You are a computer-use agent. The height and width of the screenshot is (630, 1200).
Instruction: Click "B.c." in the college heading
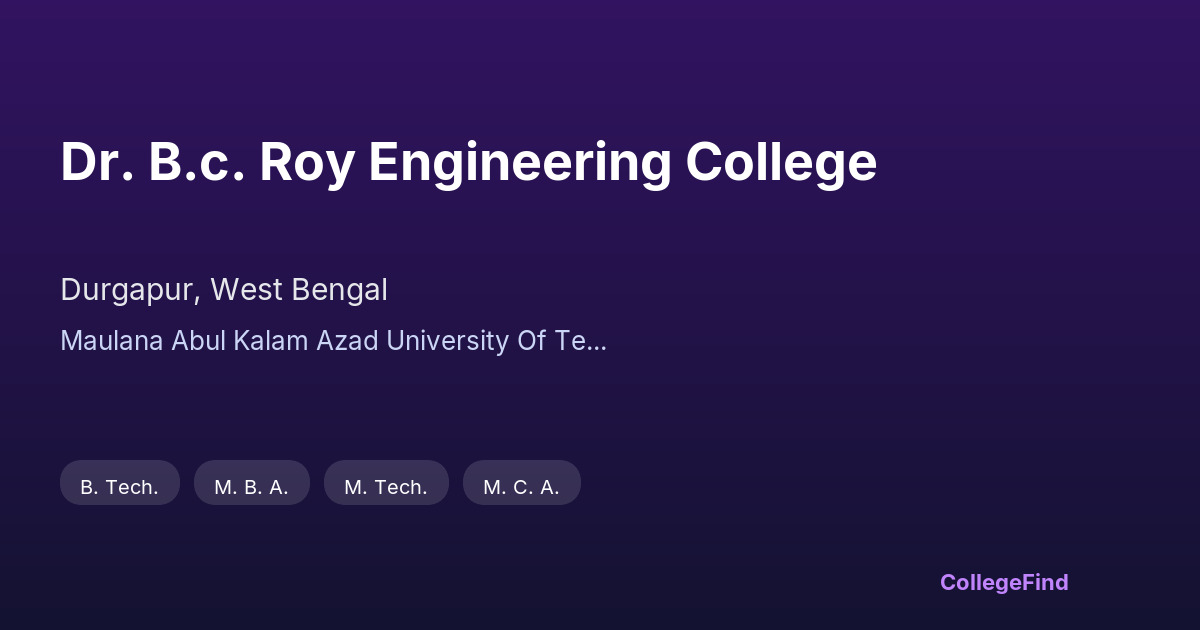click(196, 163)
